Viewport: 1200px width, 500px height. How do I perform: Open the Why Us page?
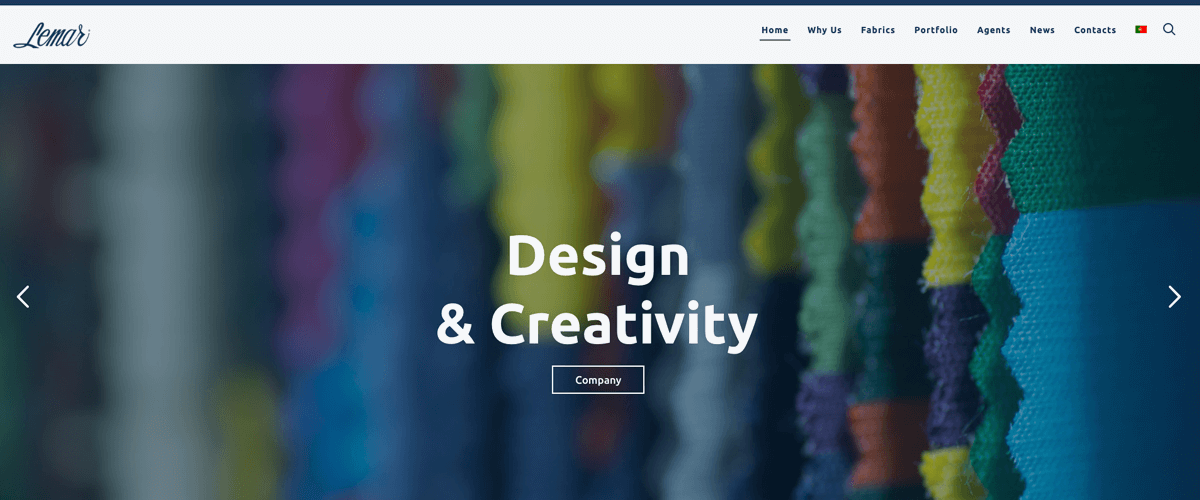click(825, 30)
